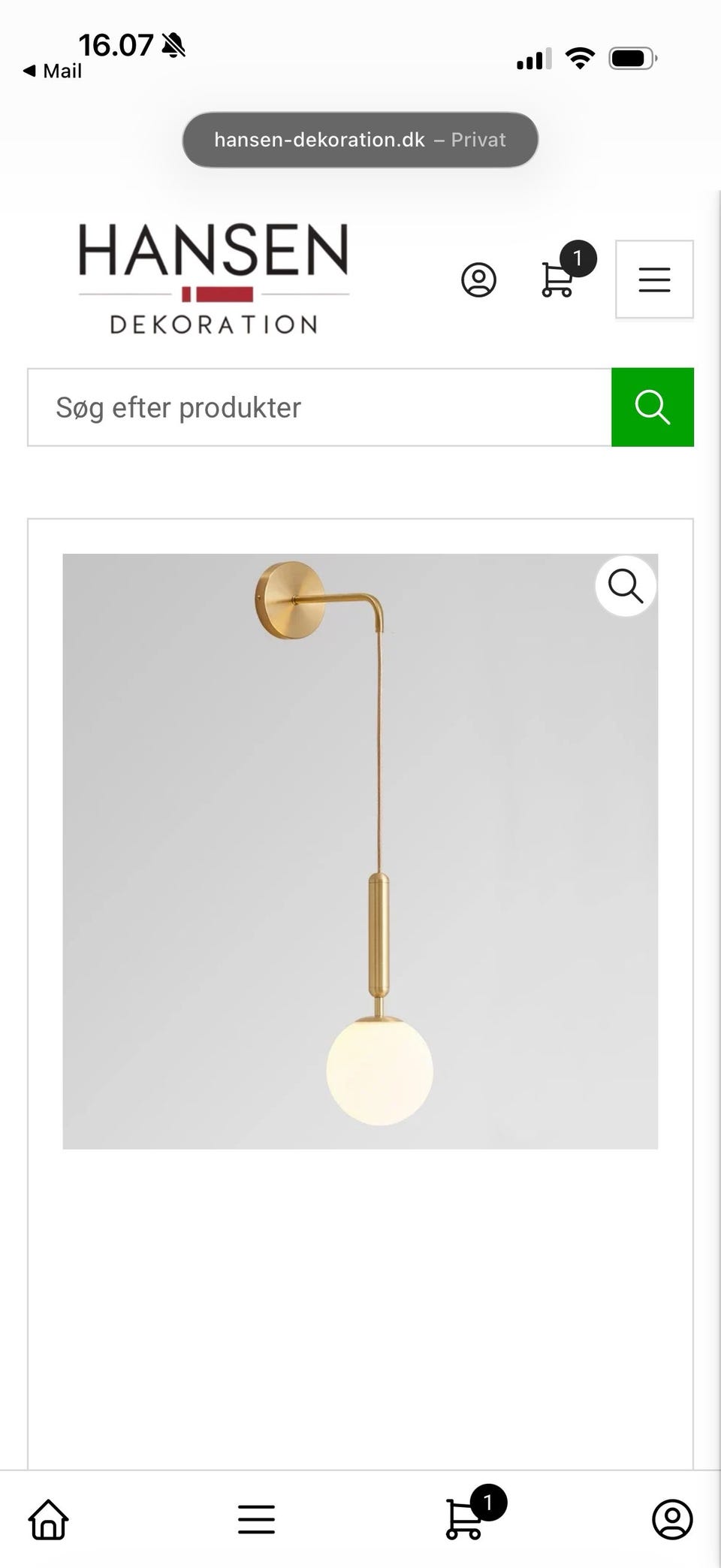Tap the silent mode bell icon
The width and height of the screenshot is (721, 1568).
[173, 45]
